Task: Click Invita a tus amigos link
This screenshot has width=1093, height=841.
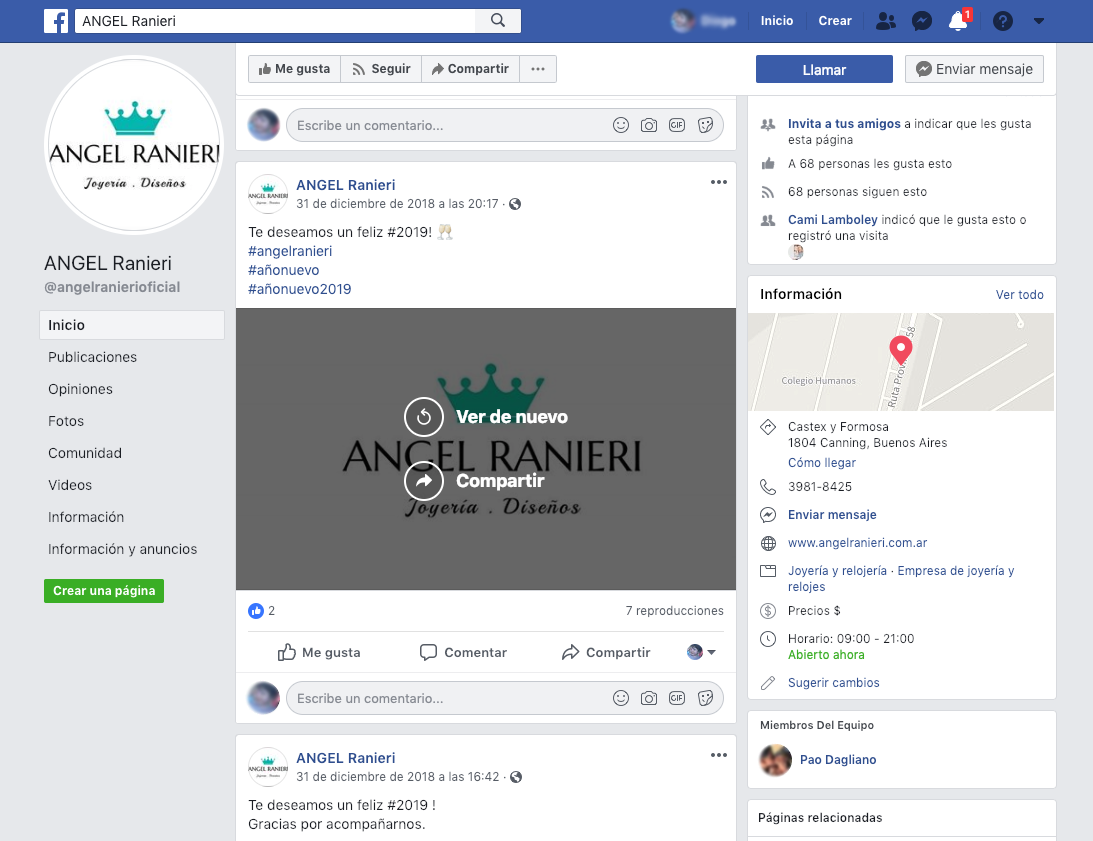Action: [844, 123]
